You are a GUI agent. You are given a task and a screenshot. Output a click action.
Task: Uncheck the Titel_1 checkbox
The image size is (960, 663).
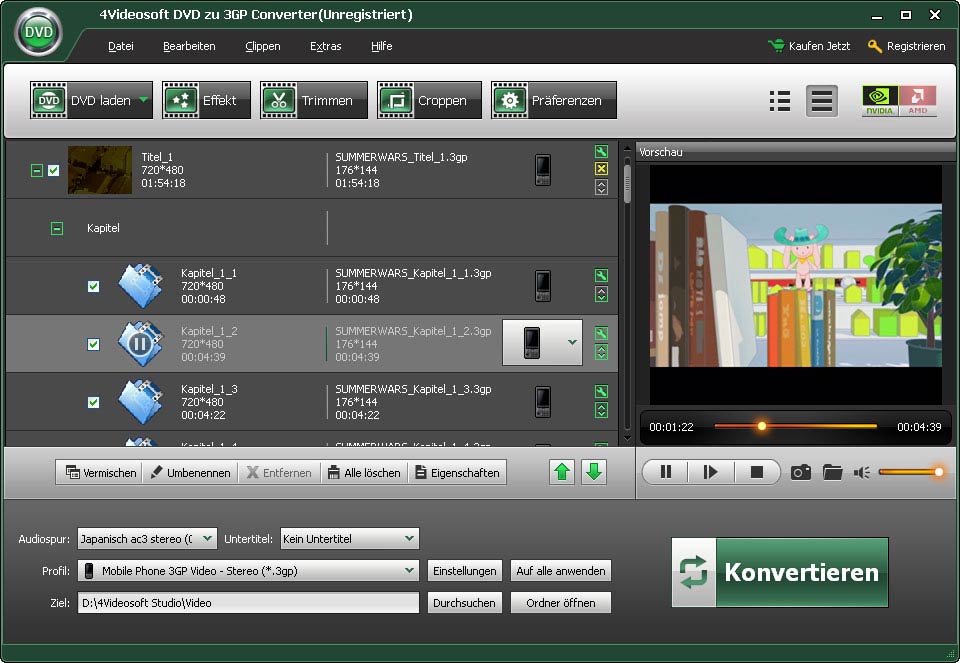(x=54, y=170)
